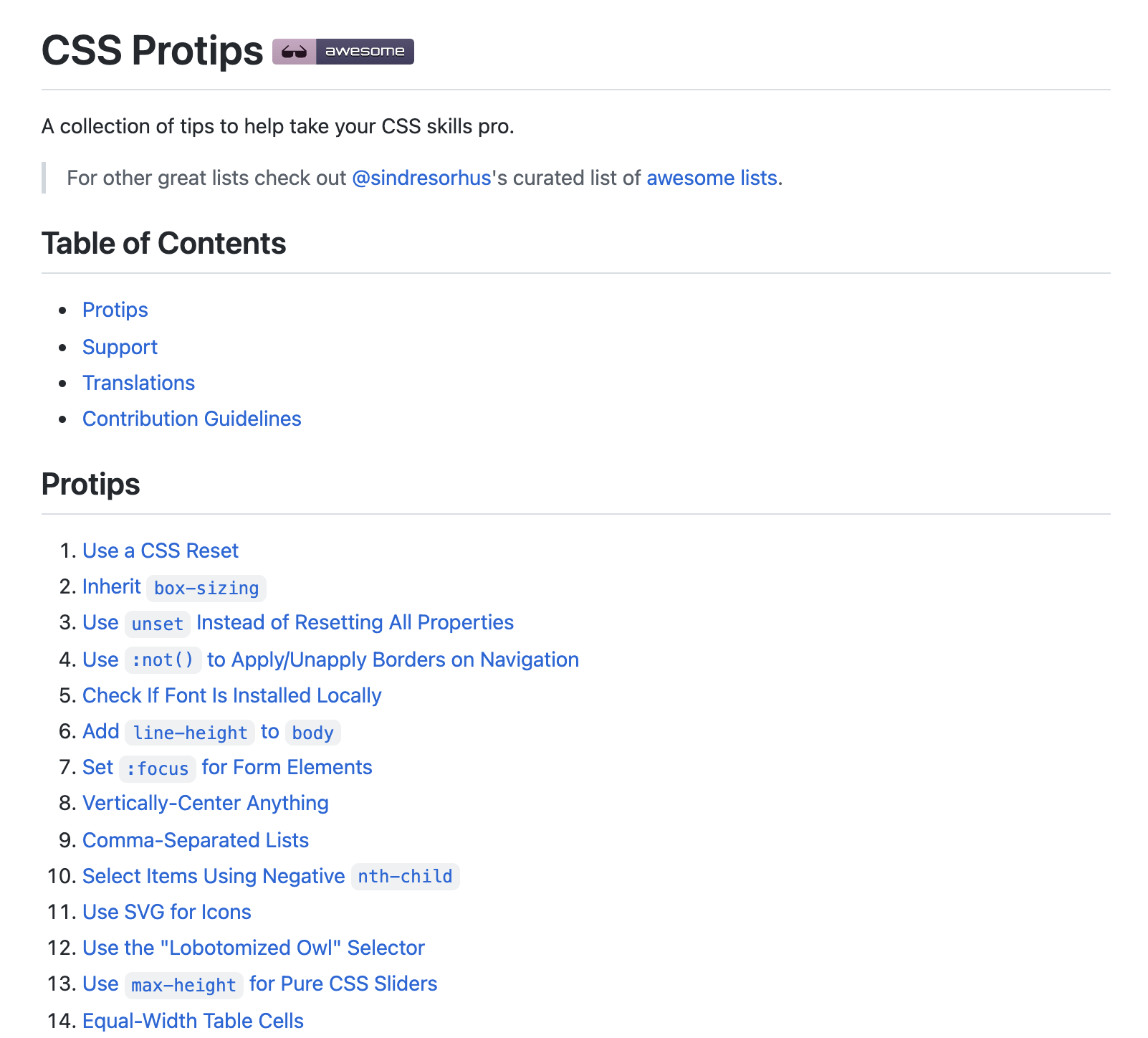Open the Translations contents link
1148x1038 pixels.
point(138,383)
